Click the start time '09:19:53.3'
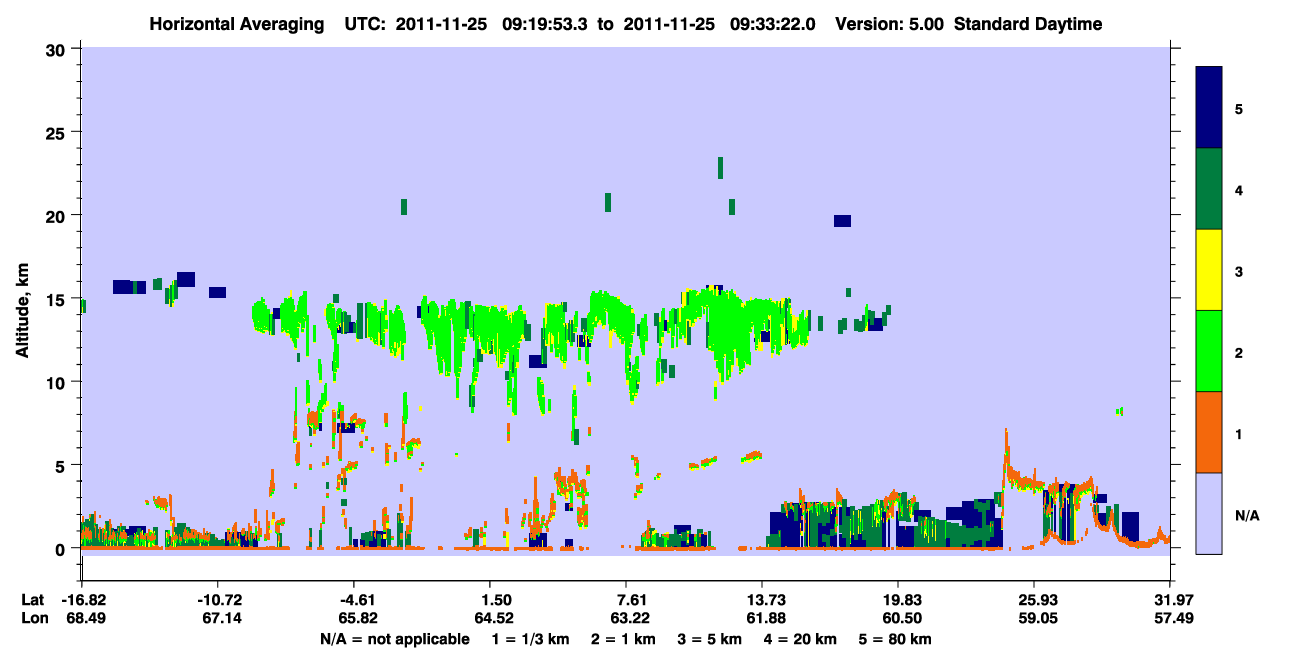The width and height of the screenshot is (1300, 667). (x=546, y=24)
